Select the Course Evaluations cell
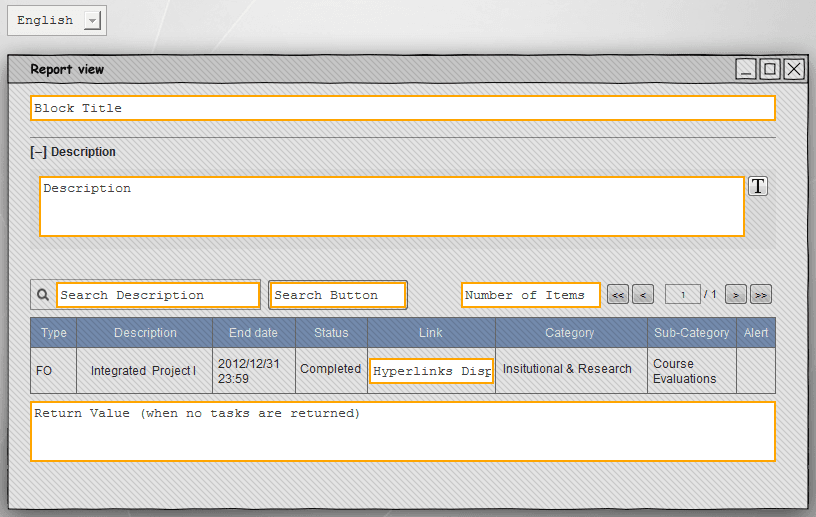Screen dimensions: 816x517 692,371
